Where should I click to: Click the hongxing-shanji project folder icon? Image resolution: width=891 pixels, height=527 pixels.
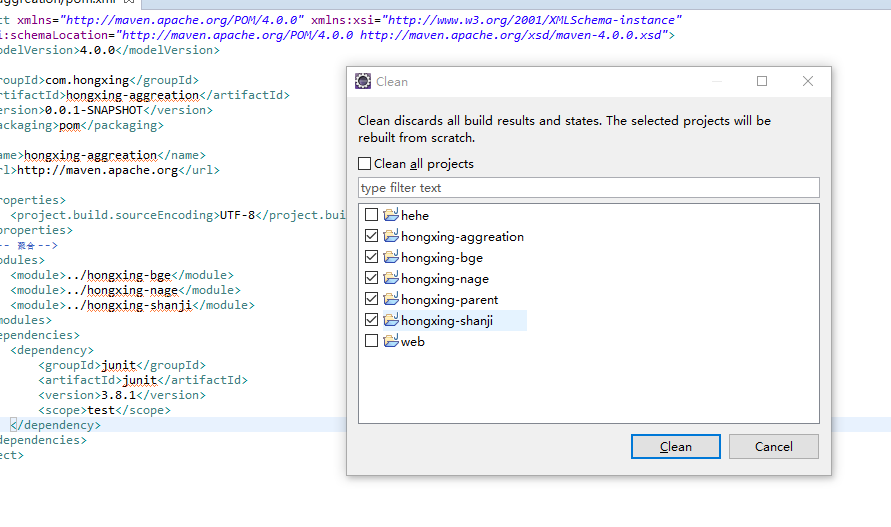pyautogui.click(x=391, y=320)
